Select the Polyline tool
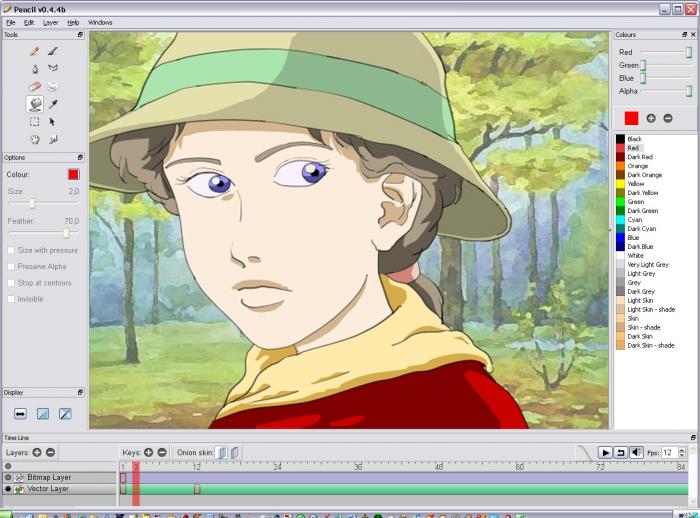This screenshot has width=700, height=518. coord(53,68)
